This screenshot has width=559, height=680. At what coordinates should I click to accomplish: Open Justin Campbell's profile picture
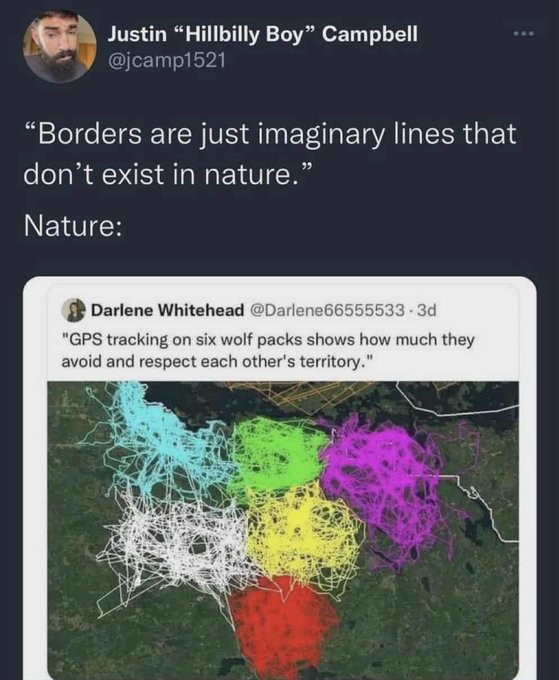point(59,46)
